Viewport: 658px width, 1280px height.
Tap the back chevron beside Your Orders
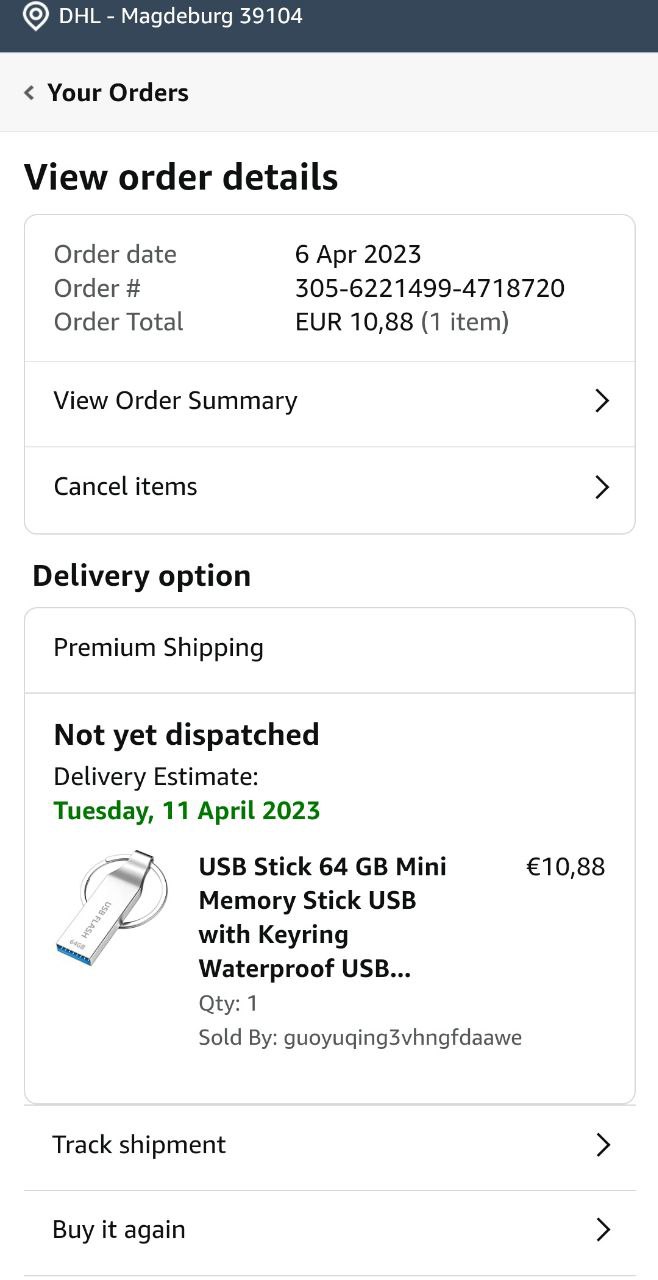(x=30, y=93)
